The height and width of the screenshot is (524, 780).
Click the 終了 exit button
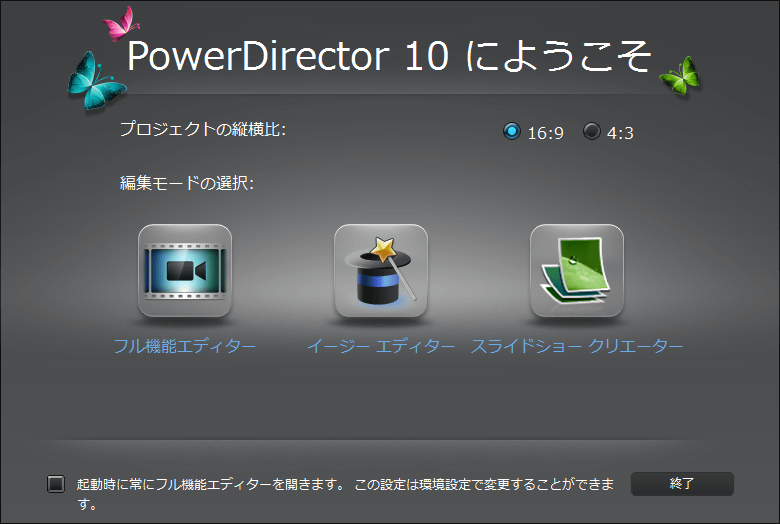[682, 484]
